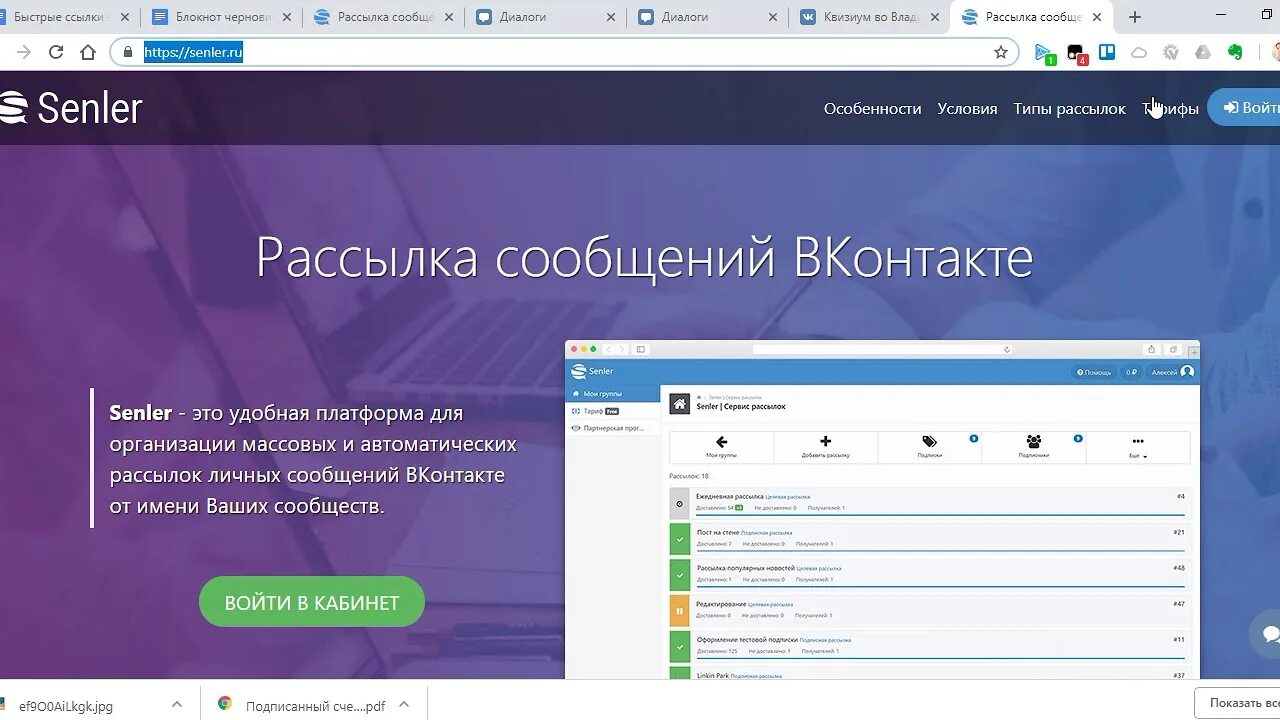Viewport: 1280px width, 720px height.
Task: Click the heading Рассылка сообщений ВКонтакте
Action: (x=644, y=257)
